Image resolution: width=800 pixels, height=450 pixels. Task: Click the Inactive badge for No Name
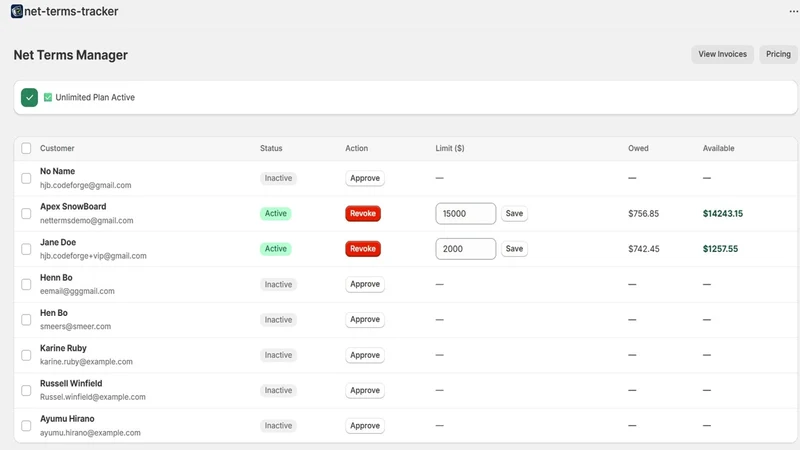[x=278, y=178]
